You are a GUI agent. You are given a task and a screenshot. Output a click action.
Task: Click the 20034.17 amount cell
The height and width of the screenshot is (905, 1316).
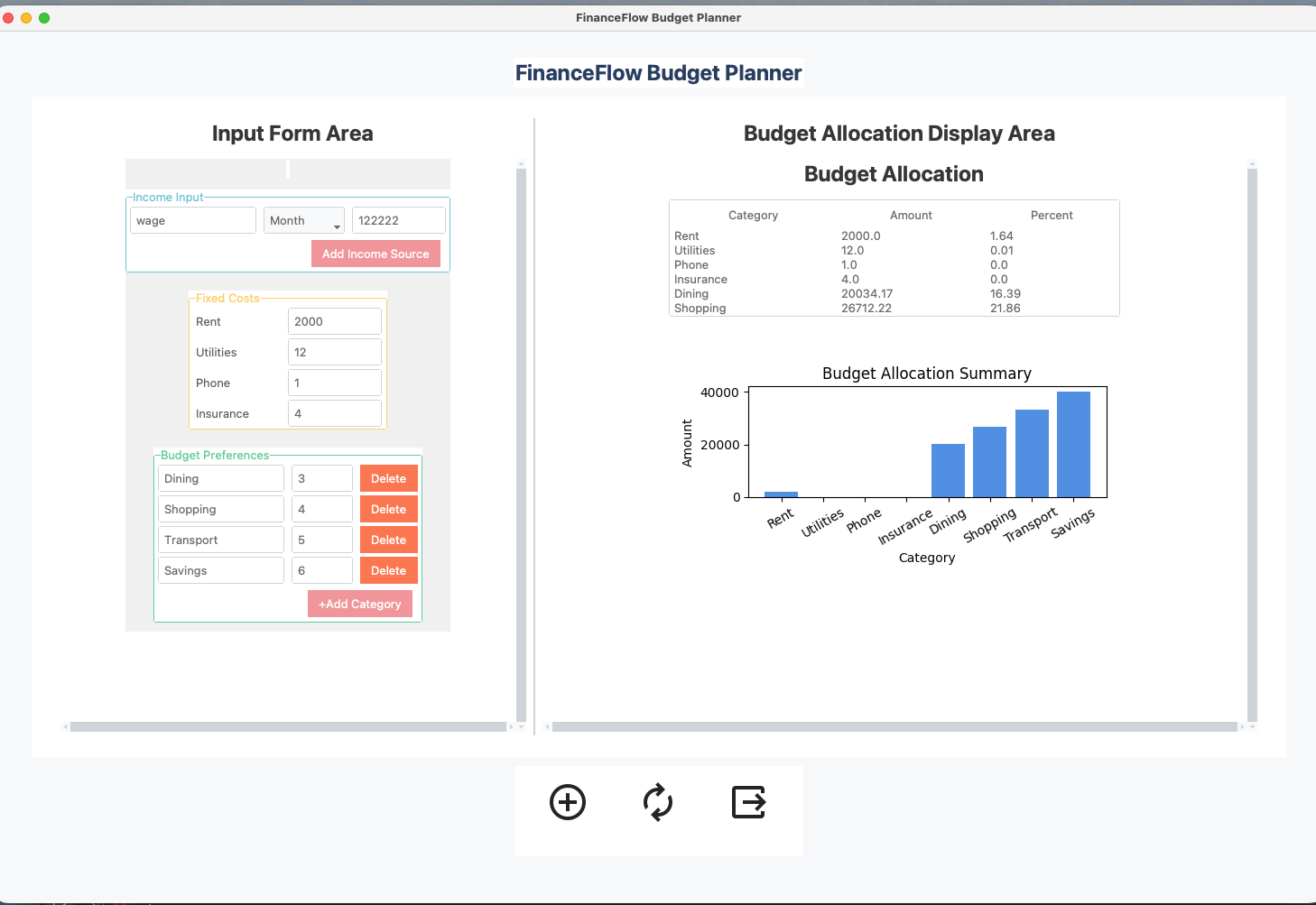pos(867,293)
